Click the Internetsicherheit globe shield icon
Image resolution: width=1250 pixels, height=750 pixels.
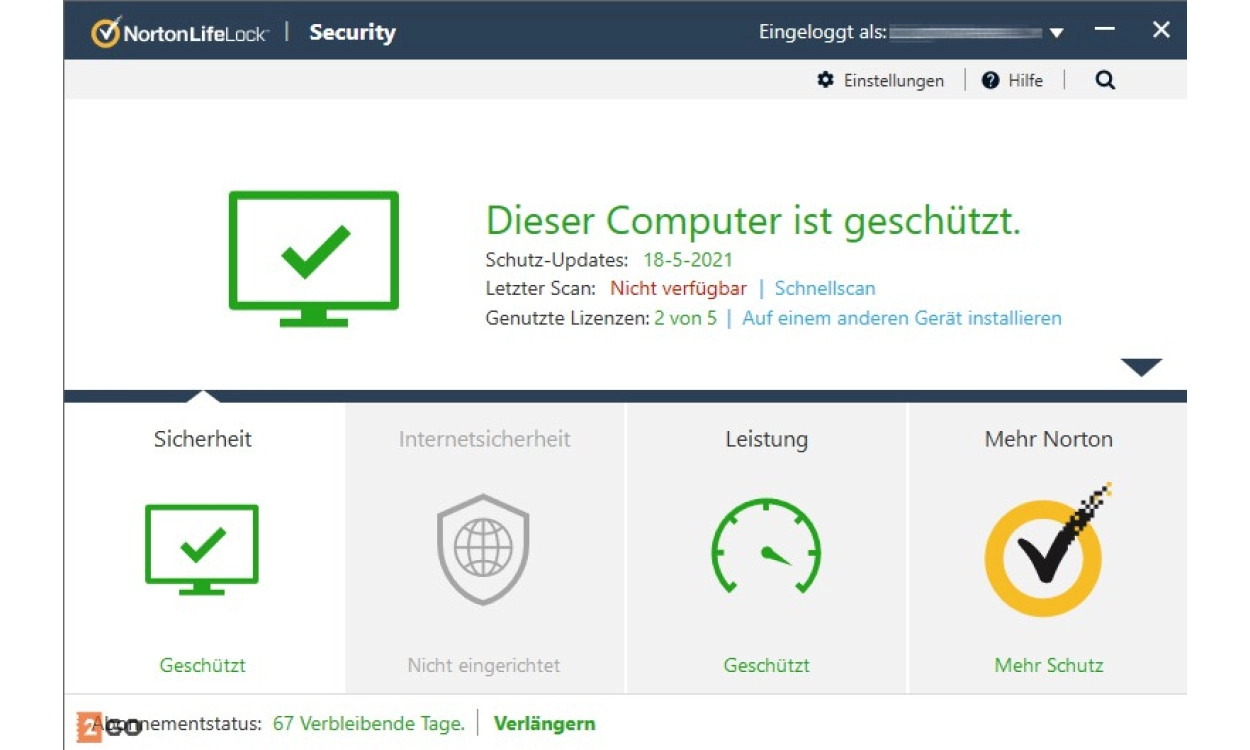[483, 549]
